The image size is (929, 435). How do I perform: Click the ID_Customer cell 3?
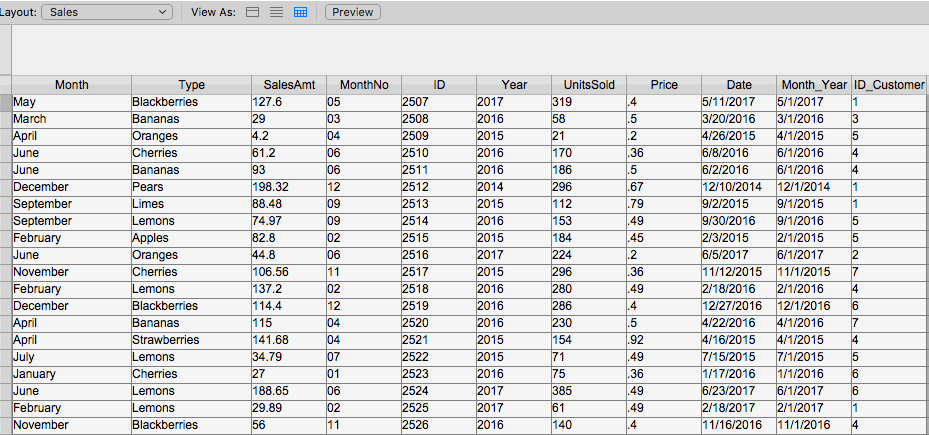(888, 119)
